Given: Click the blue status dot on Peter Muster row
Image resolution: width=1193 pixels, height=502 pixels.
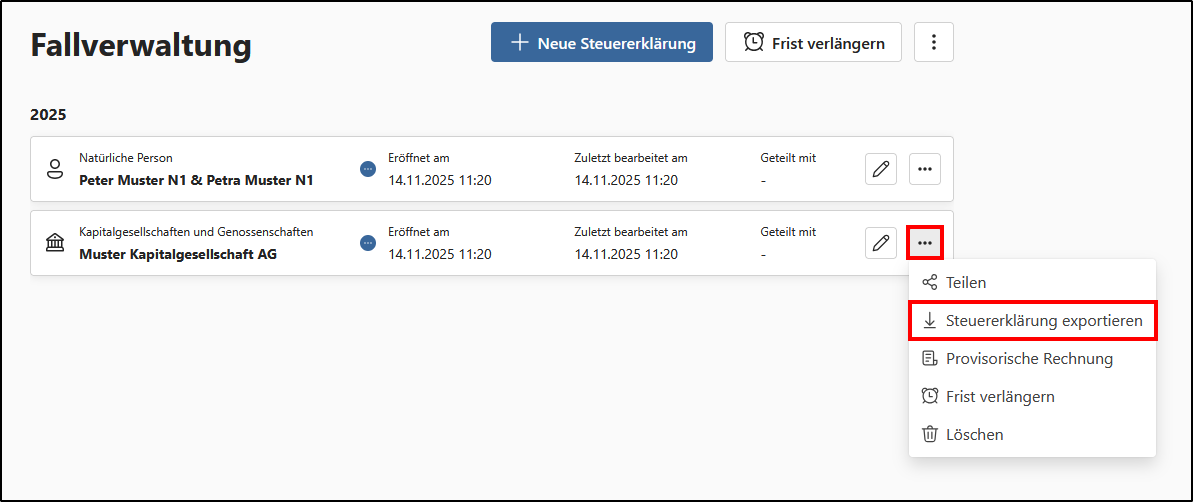Looking at the screenshot, I should coord(368,169).
